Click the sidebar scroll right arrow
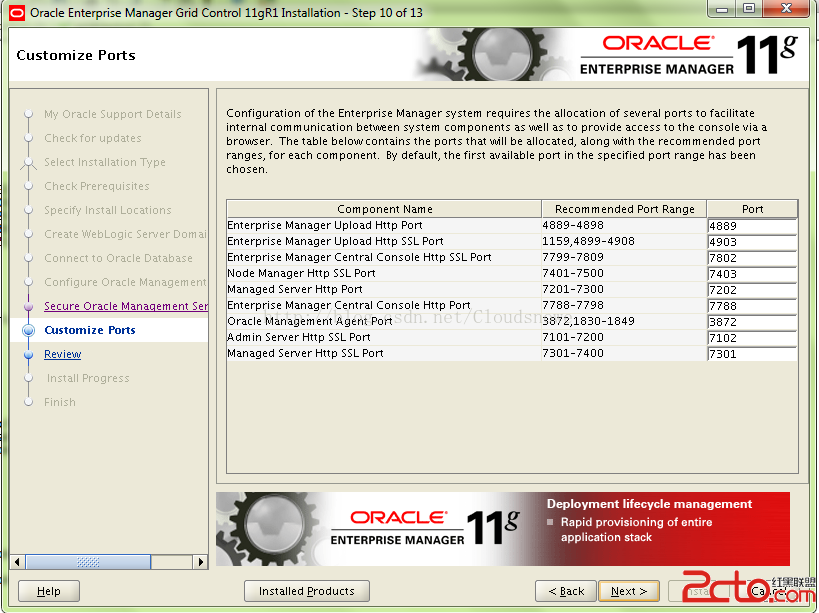Image resolution: width=819 pixels, height=613 pixels. 201,562
